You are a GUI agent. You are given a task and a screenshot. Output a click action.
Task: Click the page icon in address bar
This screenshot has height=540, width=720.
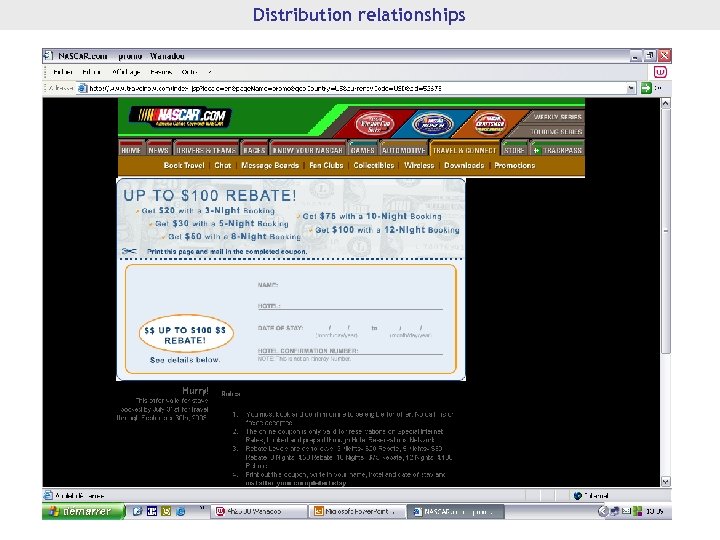click(82, 88)
